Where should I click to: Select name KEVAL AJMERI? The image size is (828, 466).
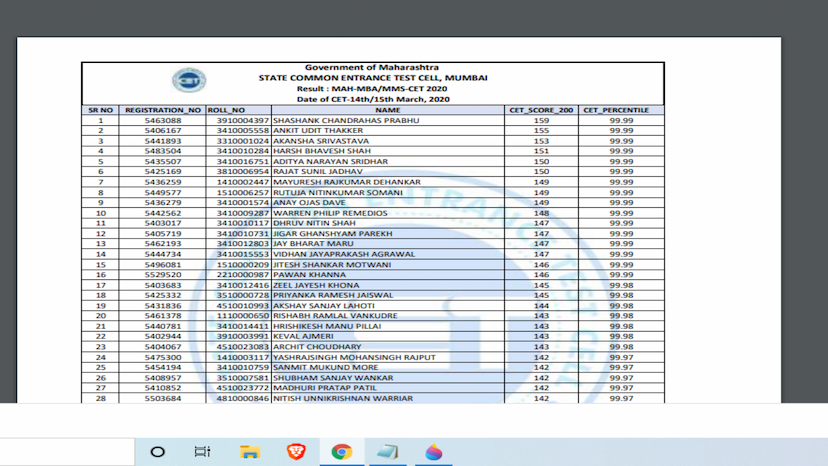pos(303,337)
